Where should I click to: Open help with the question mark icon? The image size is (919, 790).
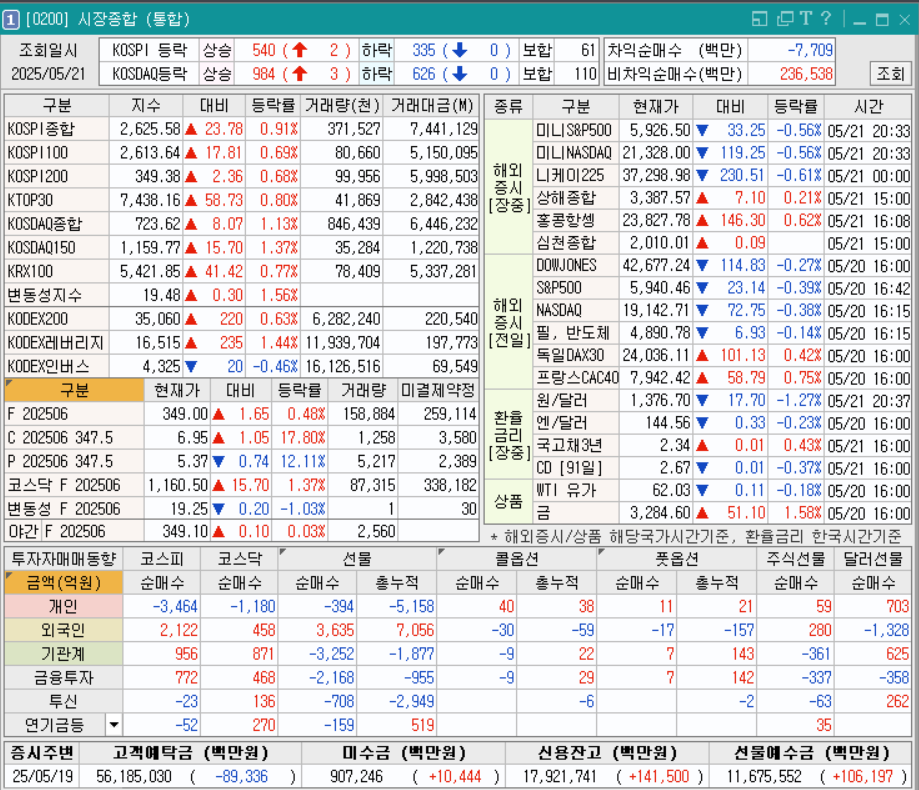[x=826, y=19]
